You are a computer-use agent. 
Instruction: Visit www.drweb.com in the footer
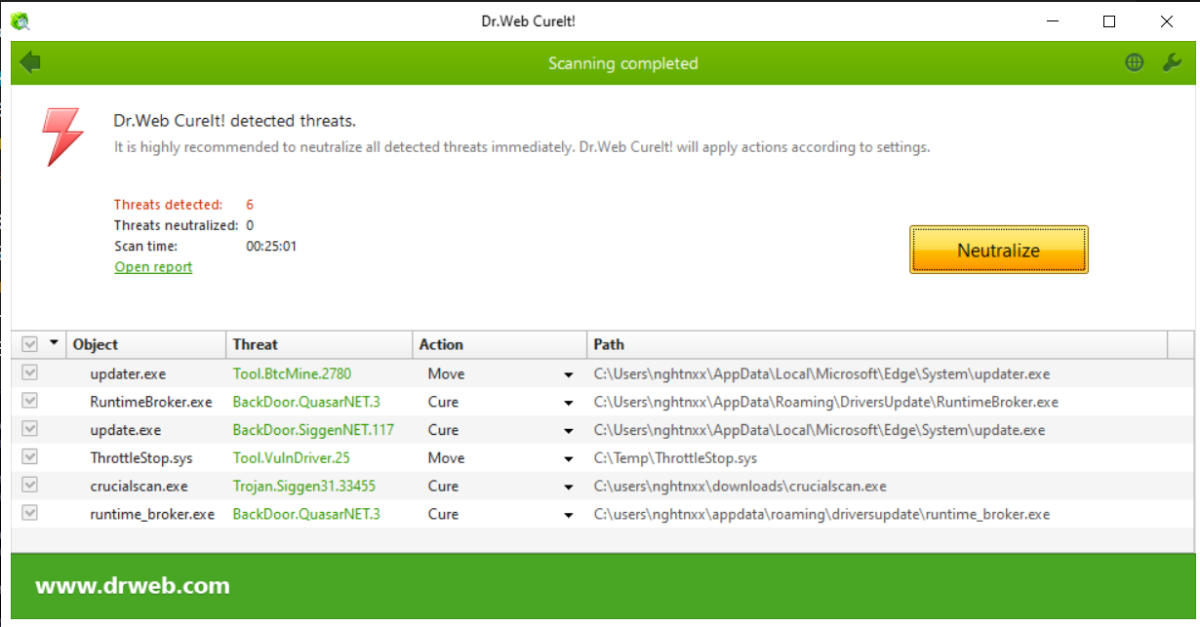tap(132, 586)
